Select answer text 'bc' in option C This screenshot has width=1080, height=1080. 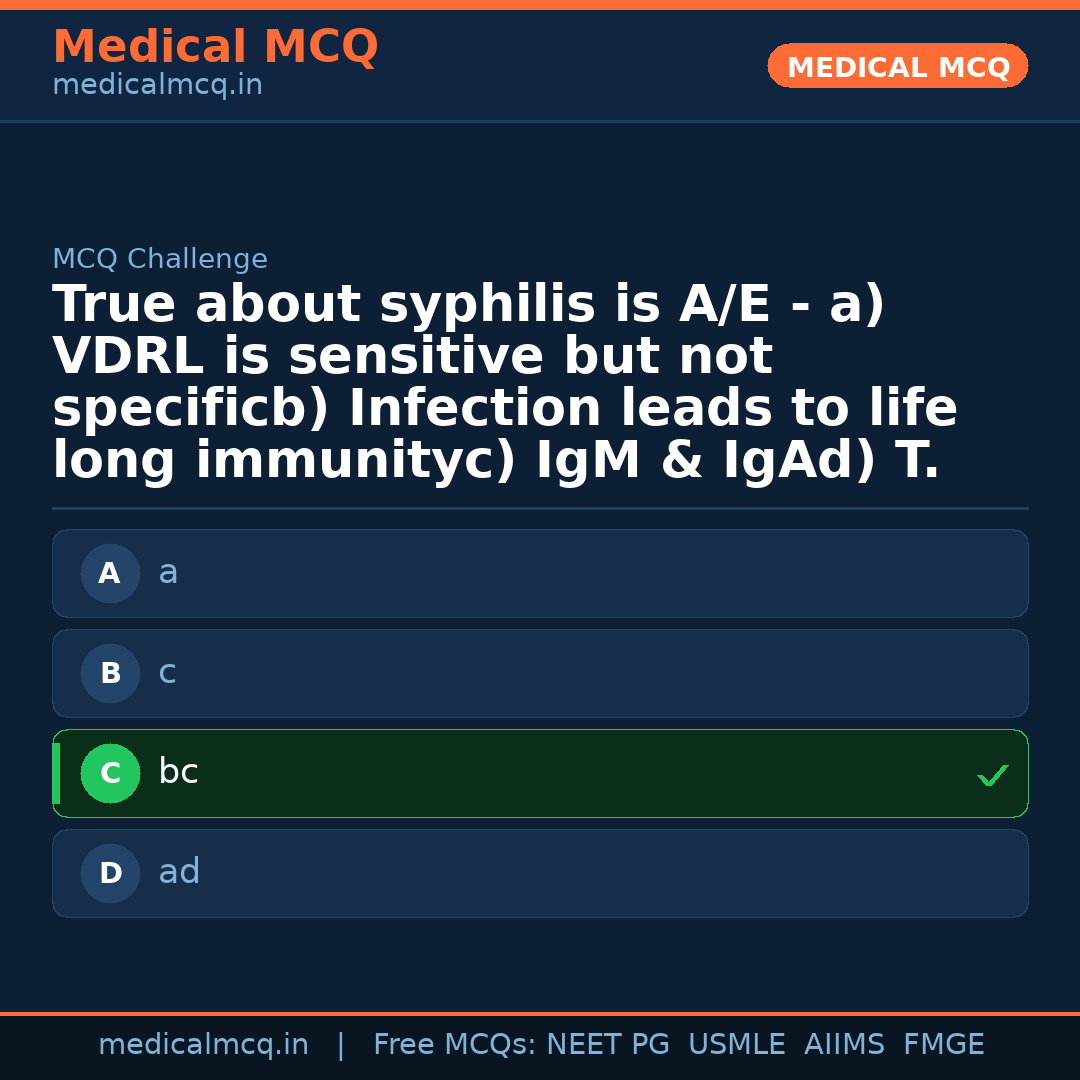pyautogui.click(x=178, y=772)
